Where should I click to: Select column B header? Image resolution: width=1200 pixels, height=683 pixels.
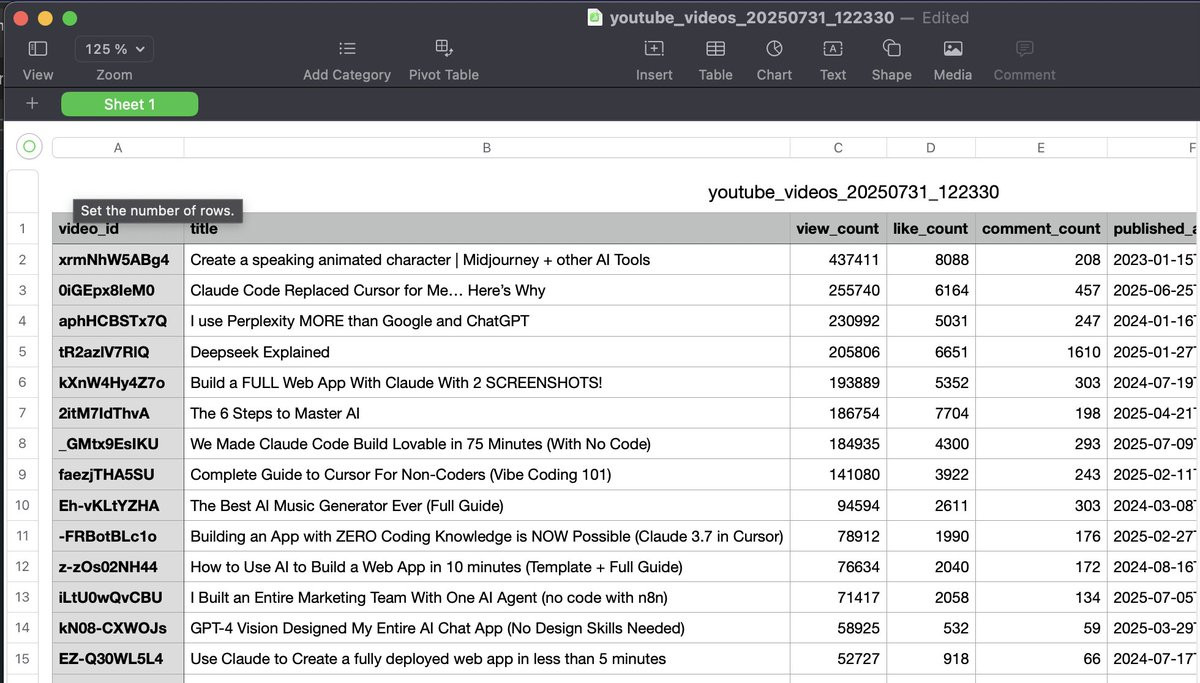click(x=487, y=148)
